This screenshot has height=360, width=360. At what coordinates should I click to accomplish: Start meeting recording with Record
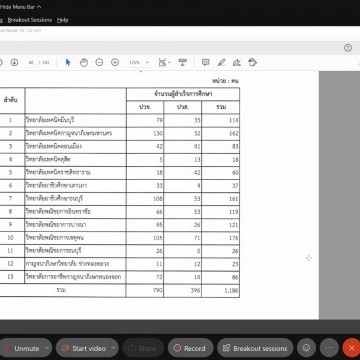tap(190, 348)
